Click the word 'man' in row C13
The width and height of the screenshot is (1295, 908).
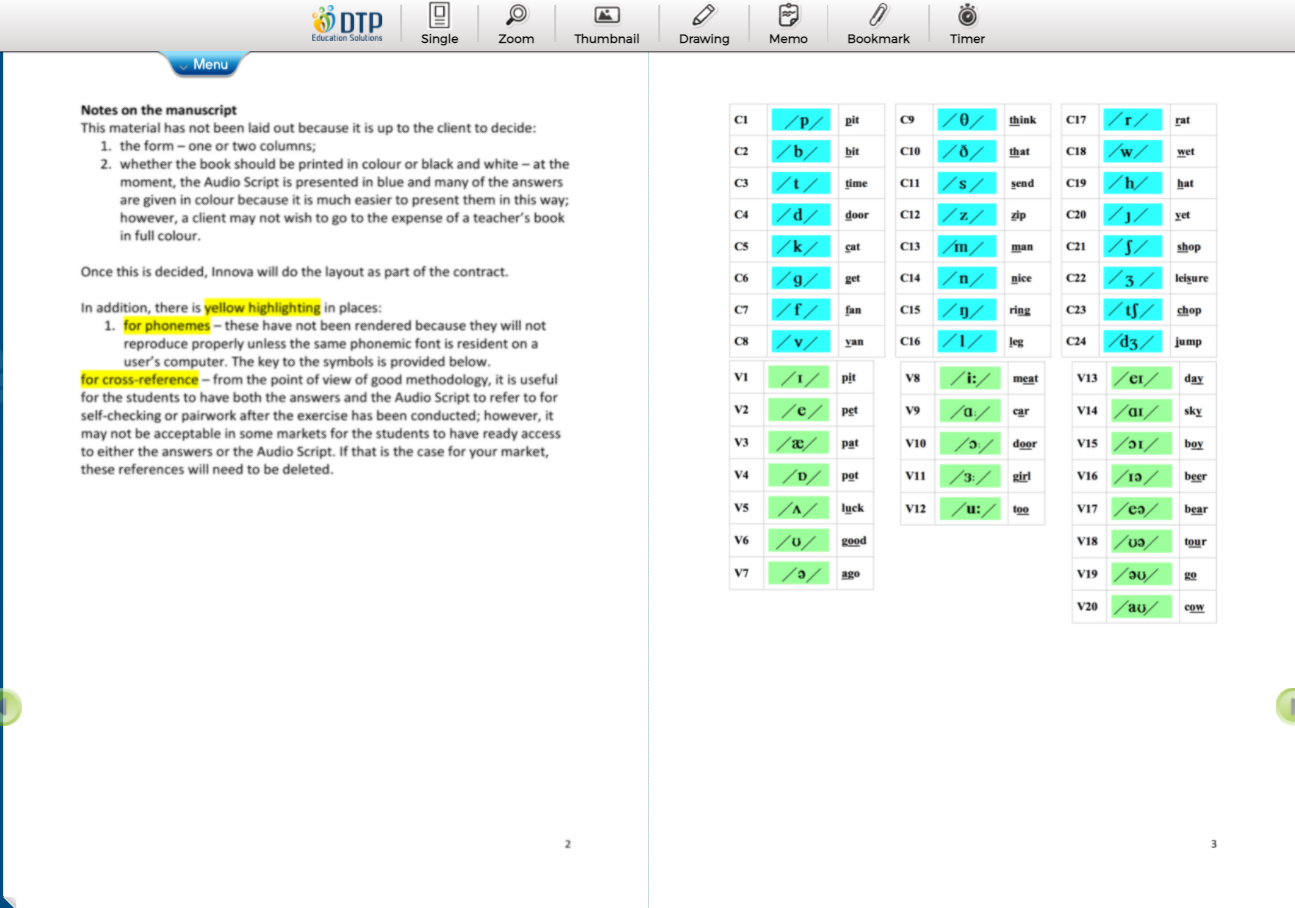[1021, 247]
